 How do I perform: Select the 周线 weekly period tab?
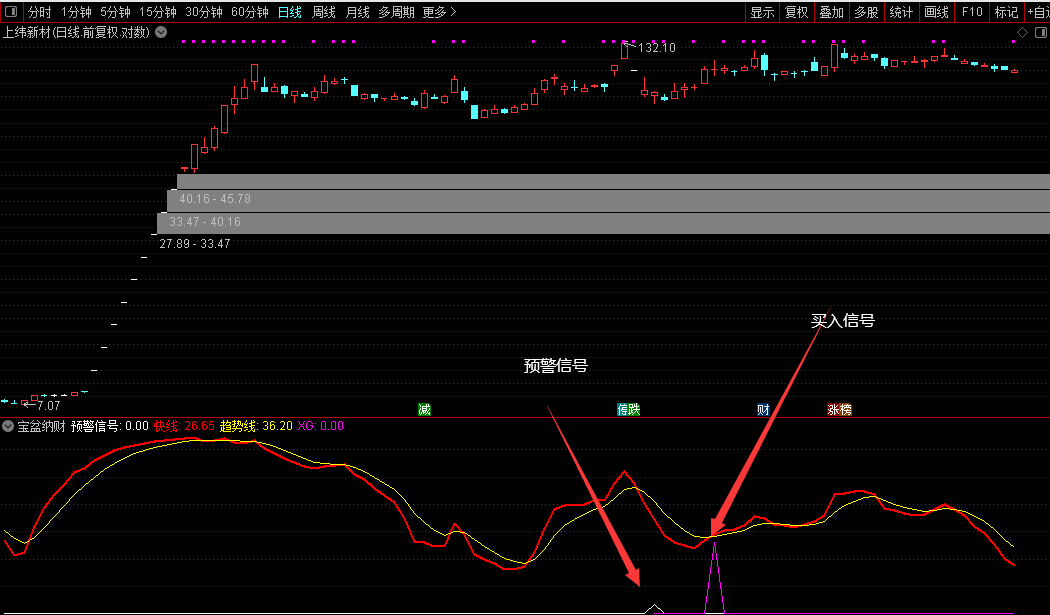pyautogui.click(x=324, y=12)
